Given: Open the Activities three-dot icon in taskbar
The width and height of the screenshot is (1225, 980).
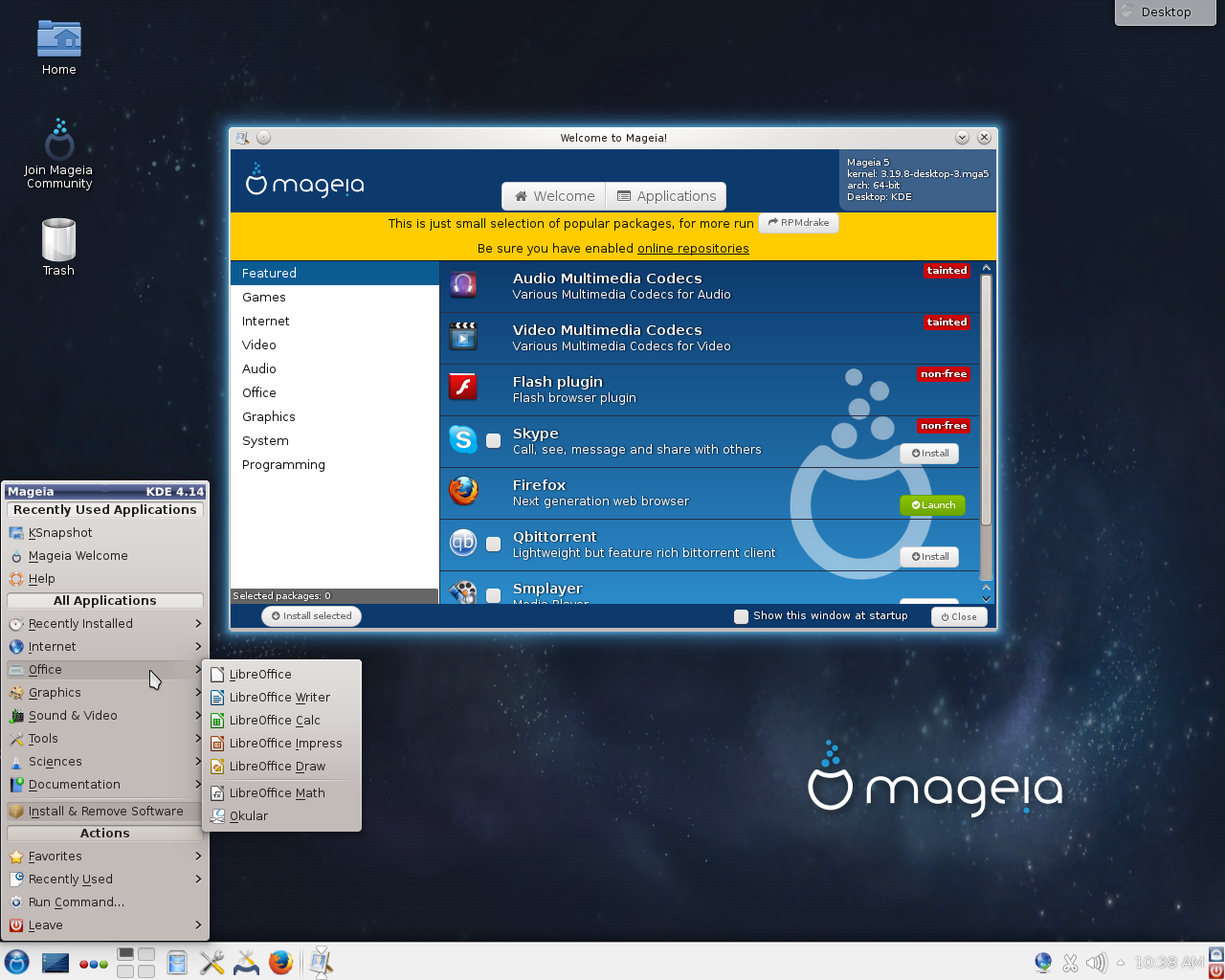Looking at the screenshot, I should 93,964.
